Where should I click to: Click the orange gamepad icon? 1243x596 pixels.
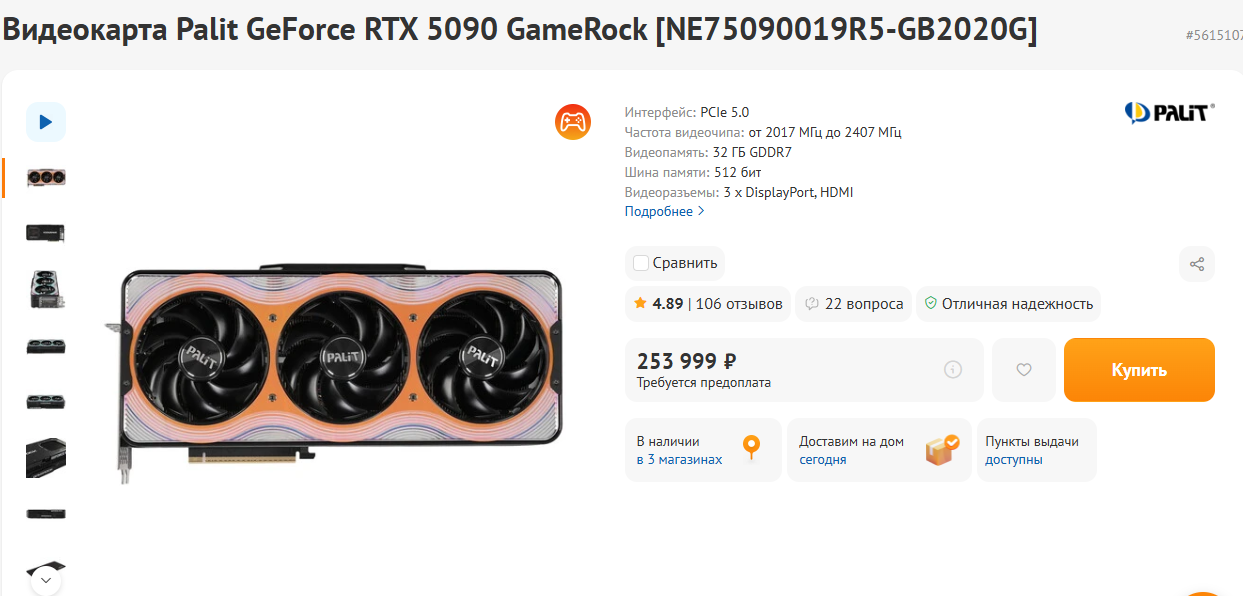pyautogui.click(x=573, y=122)
